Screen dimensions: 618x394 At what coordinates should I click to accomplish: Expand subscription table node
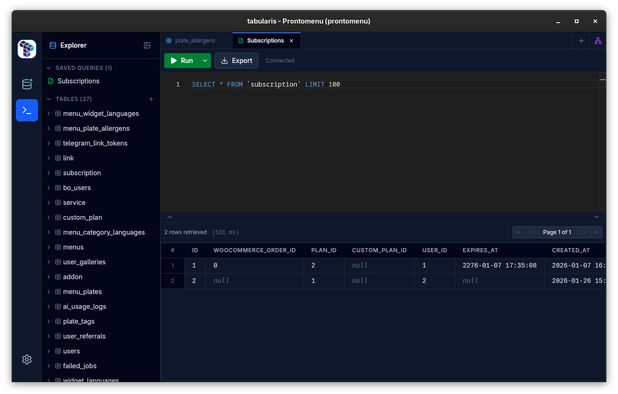point(49,173)
